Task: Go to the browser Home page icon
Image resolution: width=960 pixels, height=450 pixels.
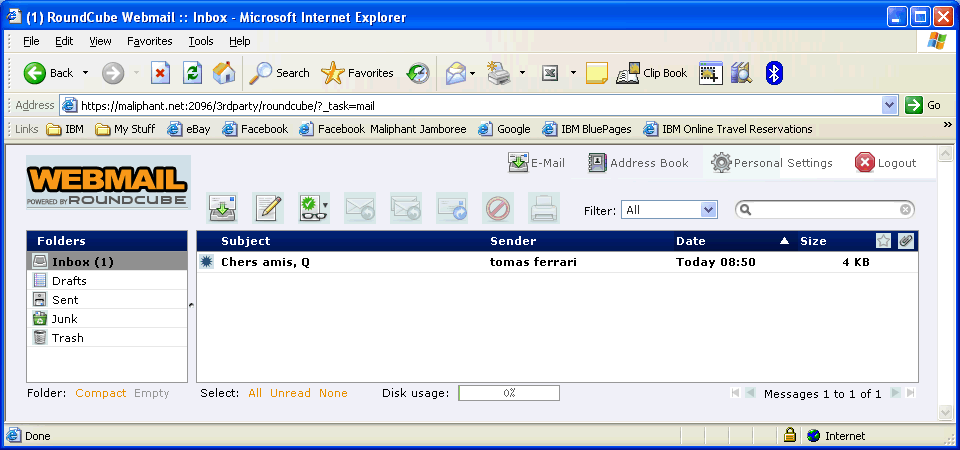Action: click(x=224, y=73)
